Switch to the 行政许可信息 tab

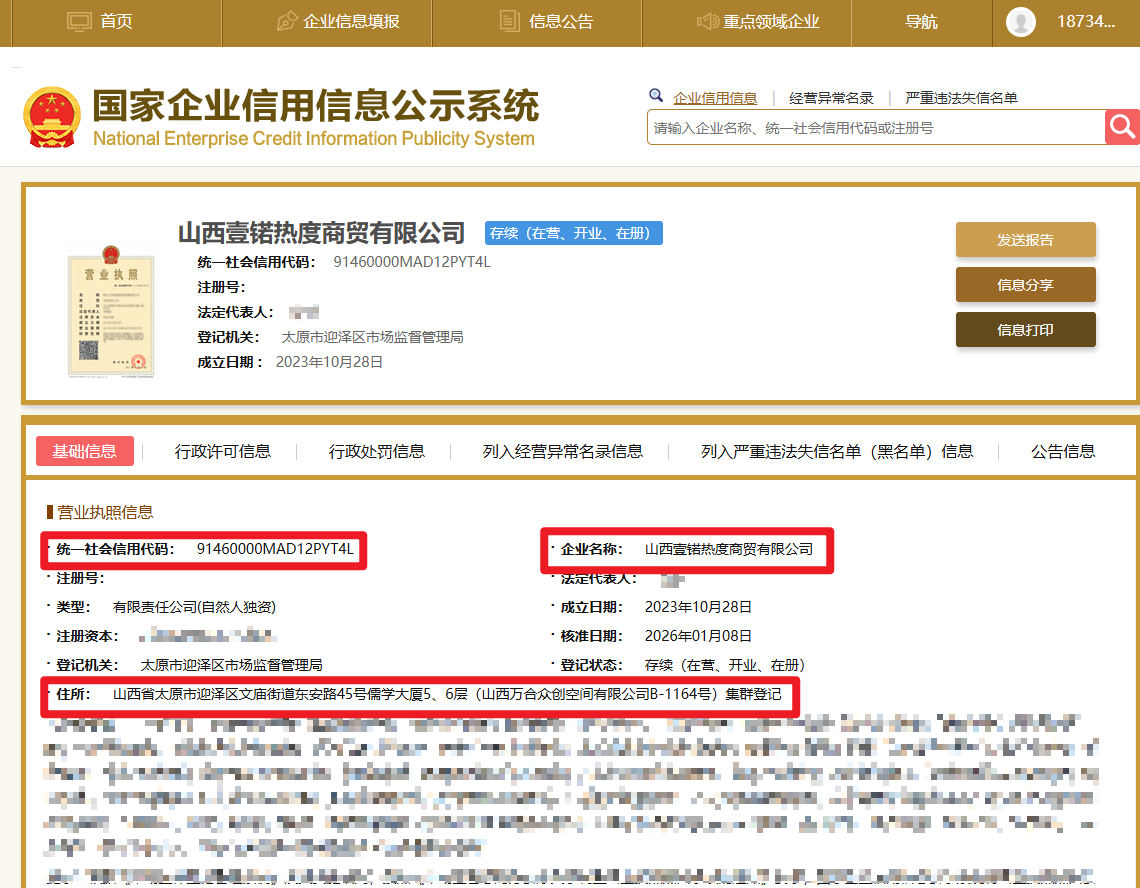click(222, 452)
